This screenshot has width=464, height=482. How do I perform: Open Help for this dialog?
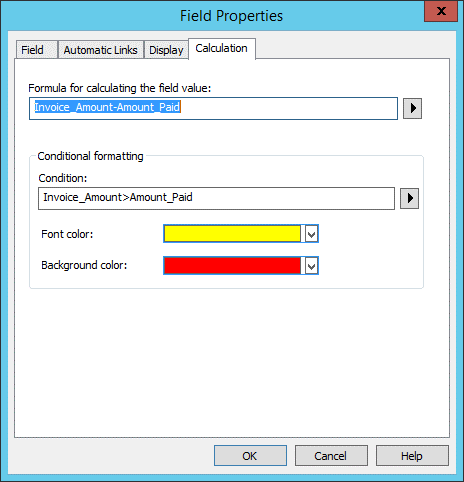point(412,455)
